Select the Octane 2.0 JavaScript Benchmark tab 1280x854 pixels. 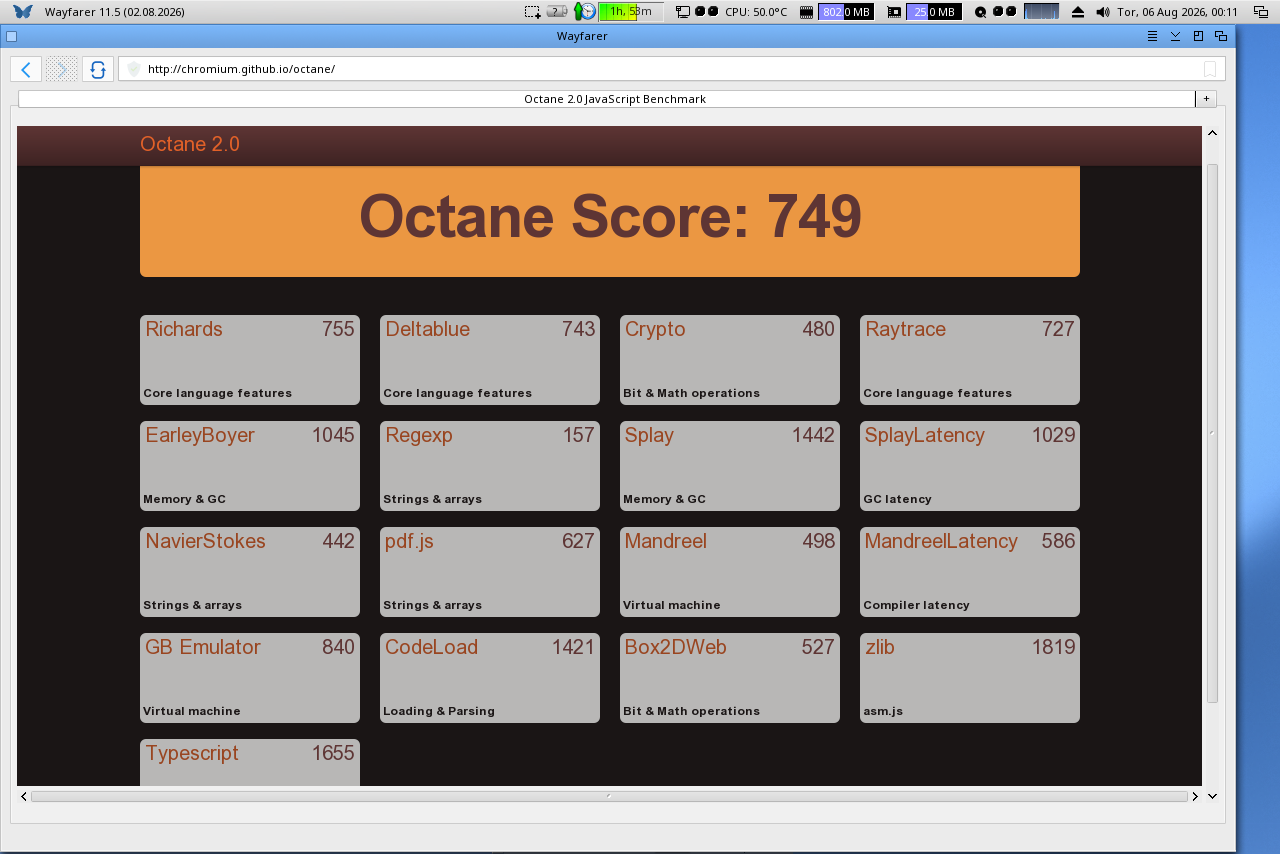[x=607, y=99]
